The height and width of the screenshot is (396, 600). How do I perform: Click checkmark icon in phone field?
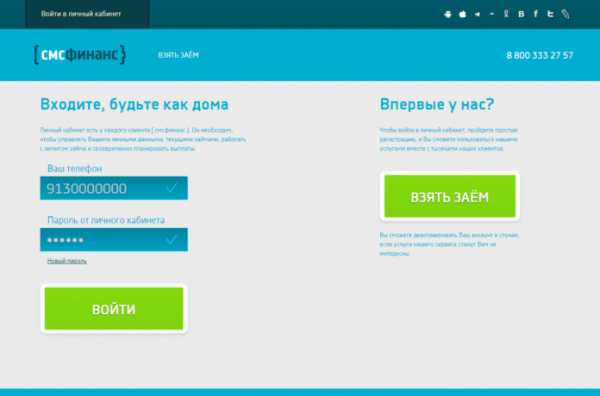(x=171, y=188)
